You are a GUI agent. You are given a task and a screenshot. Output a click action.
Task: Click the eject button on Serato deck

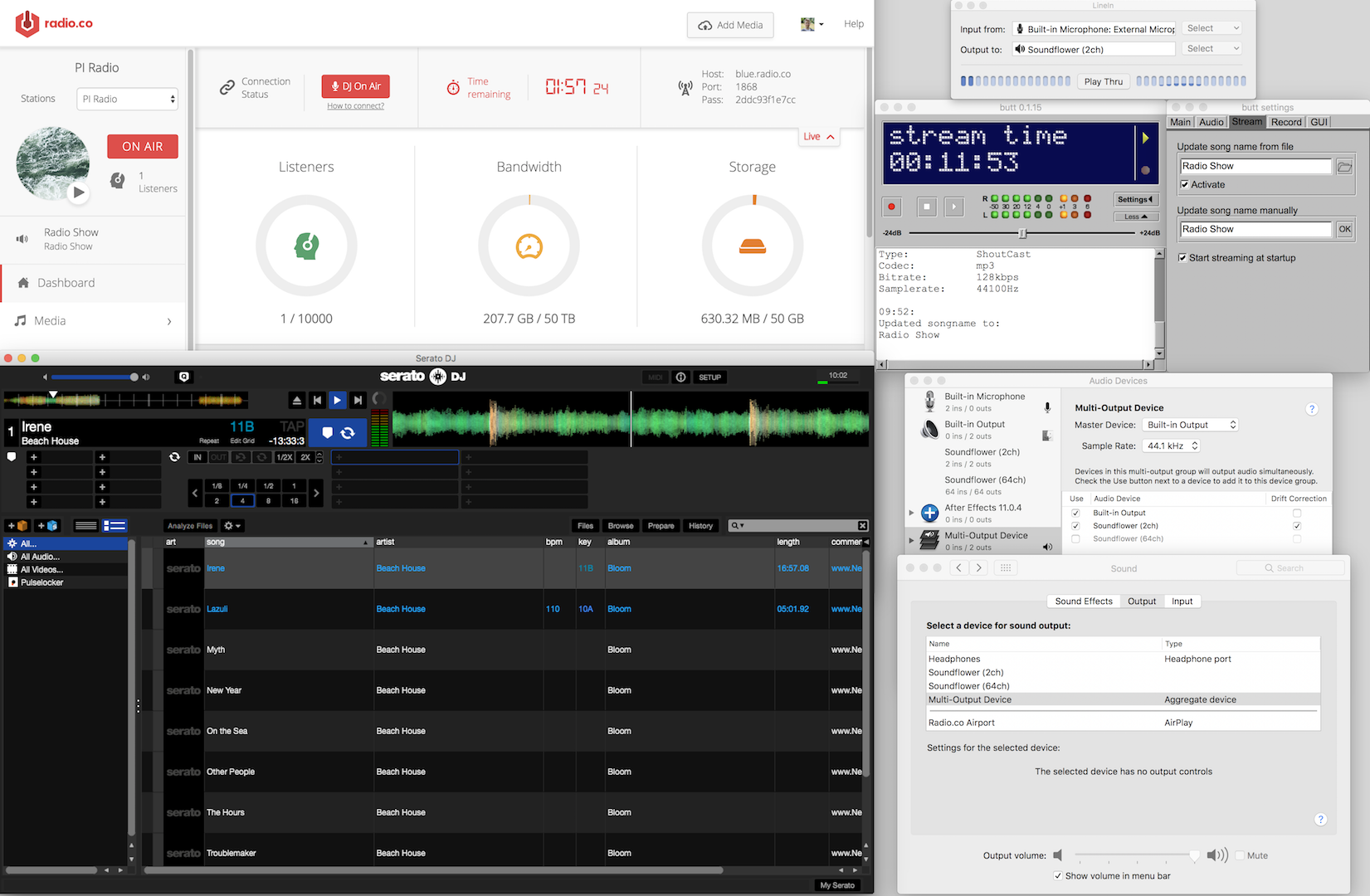[x=297, y=400]
